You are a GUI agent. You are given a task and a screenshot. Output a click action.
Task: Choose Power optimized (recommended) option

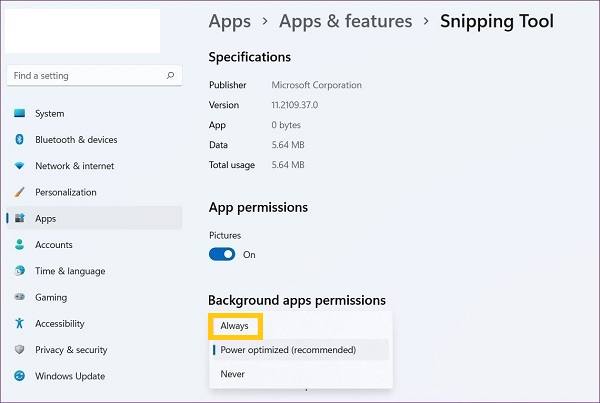(300, 350)
